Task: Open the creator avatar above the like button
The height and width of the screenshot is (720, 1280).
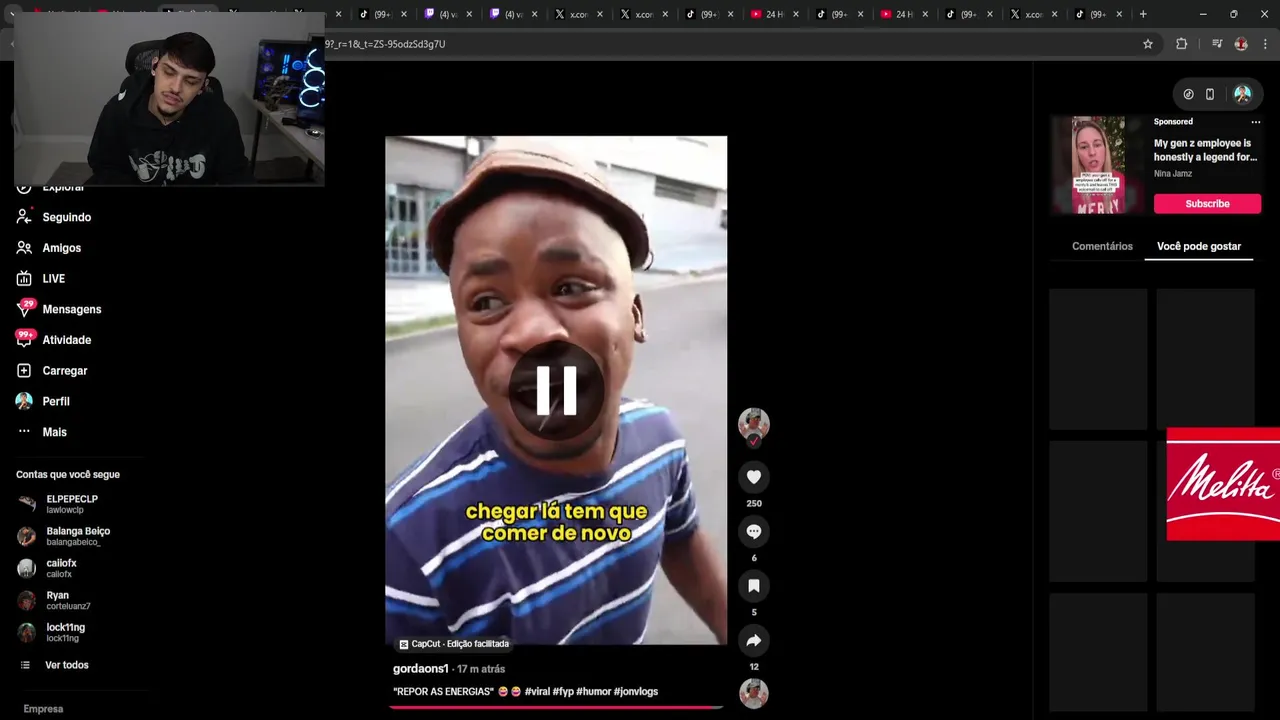Action: point(754,423)
